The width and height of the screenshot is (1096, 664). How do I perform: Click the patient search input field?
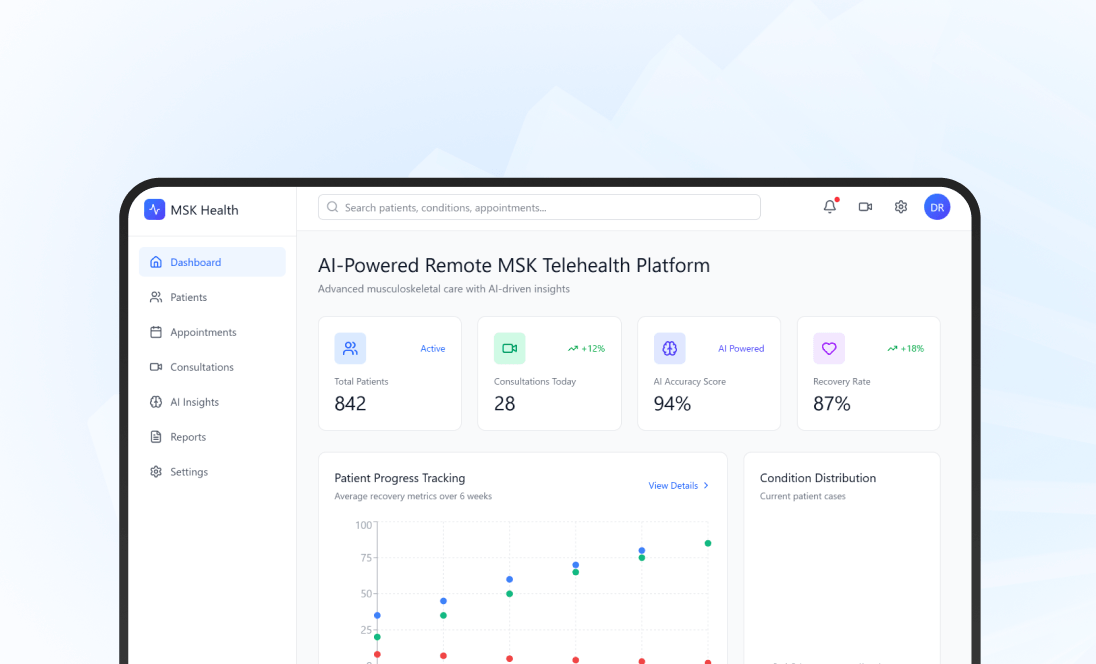539,207
